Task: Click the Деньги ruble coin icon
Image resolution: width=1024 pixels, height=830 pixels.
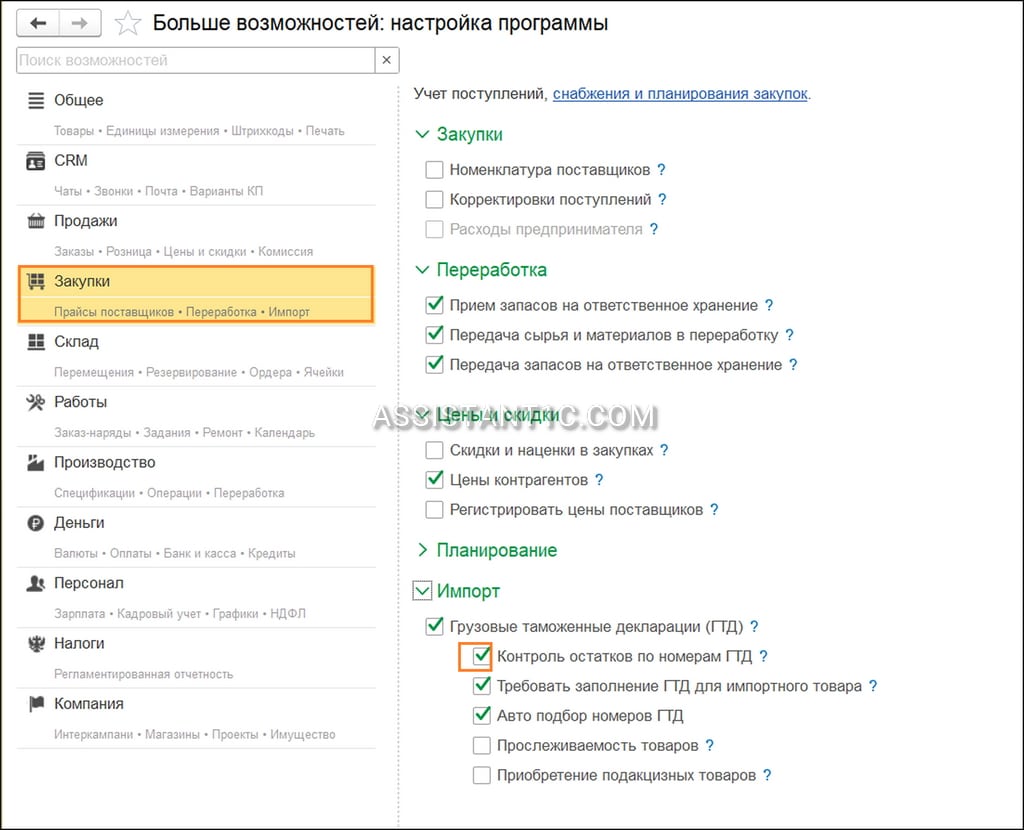Action: tap(36, 523)
